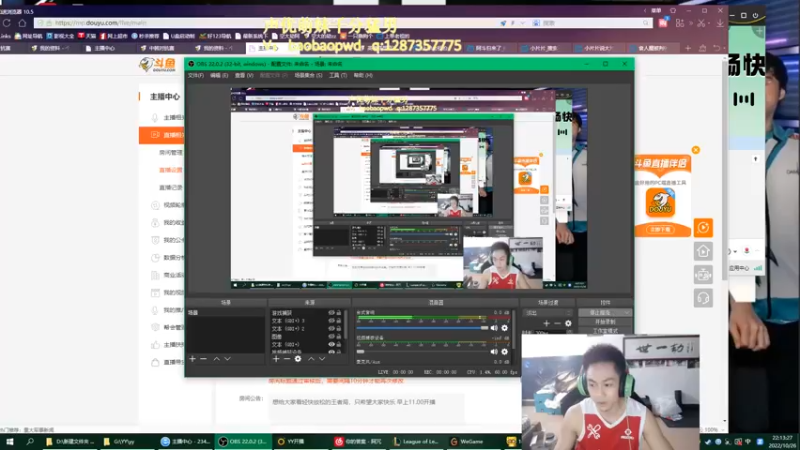
Task: Toggle visibility eye for 文本 (GDI+) source
Action: click(x=331, y=344)
